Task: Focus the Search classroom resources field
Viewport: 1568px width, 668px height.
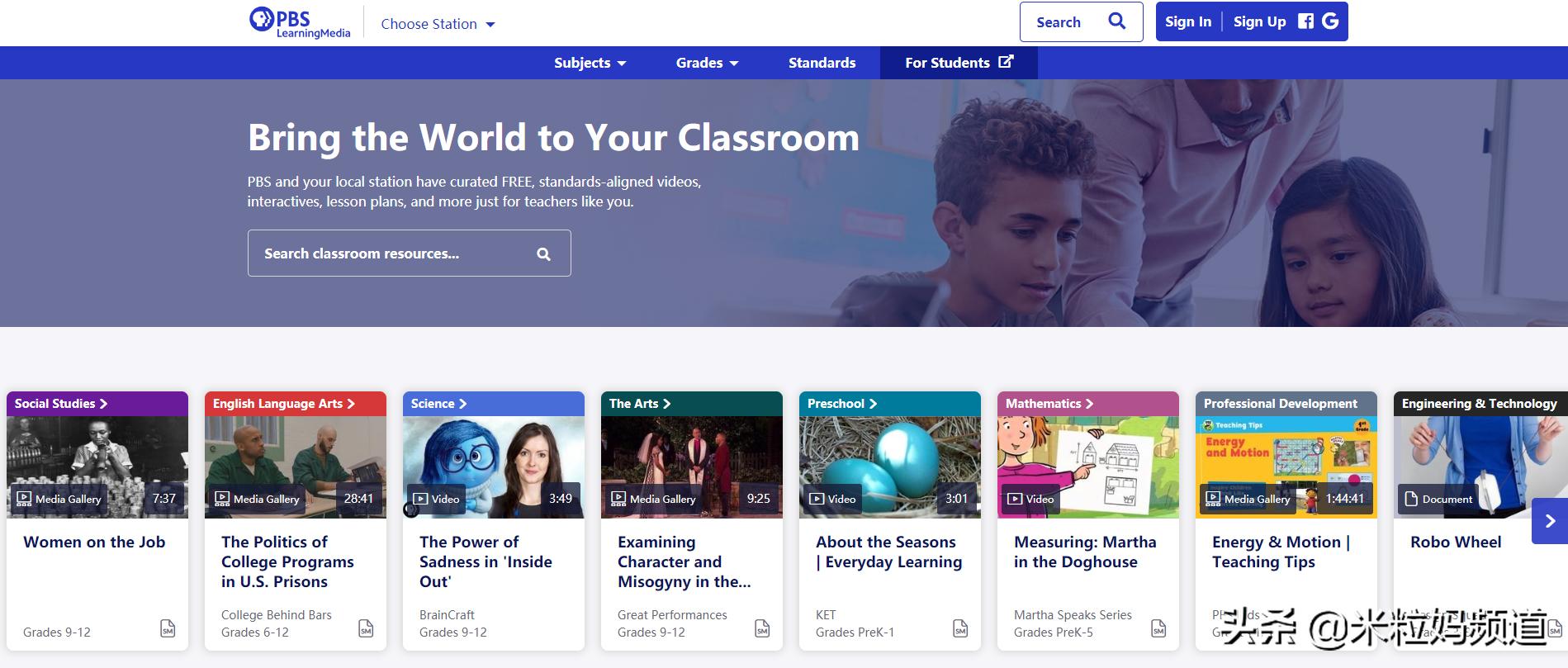Action: point(409,253)
